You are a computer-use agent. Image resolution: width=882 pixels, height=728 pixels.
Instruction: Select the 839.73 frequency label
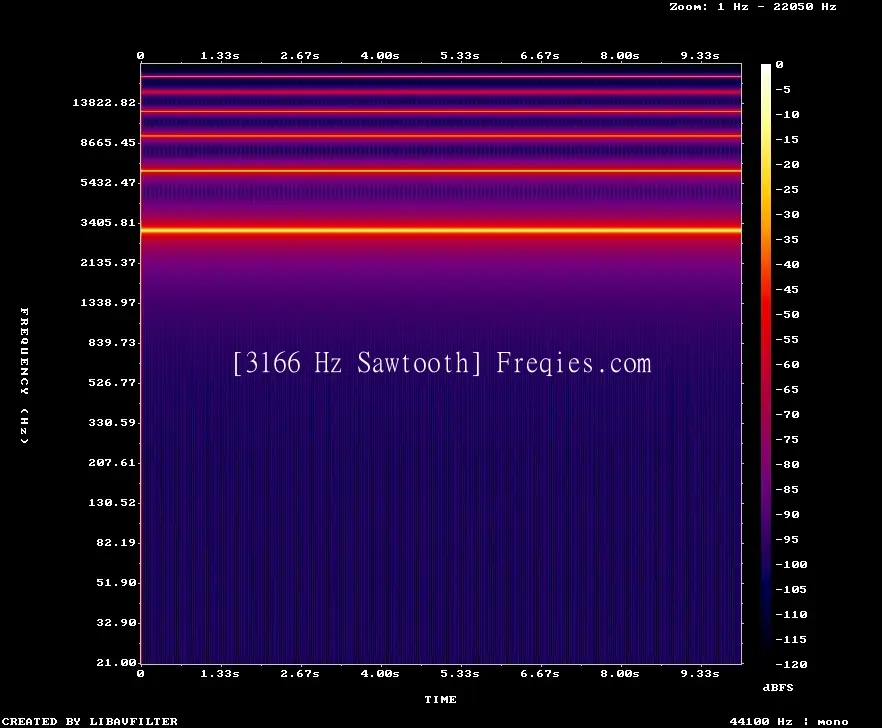tap(112, 342)
